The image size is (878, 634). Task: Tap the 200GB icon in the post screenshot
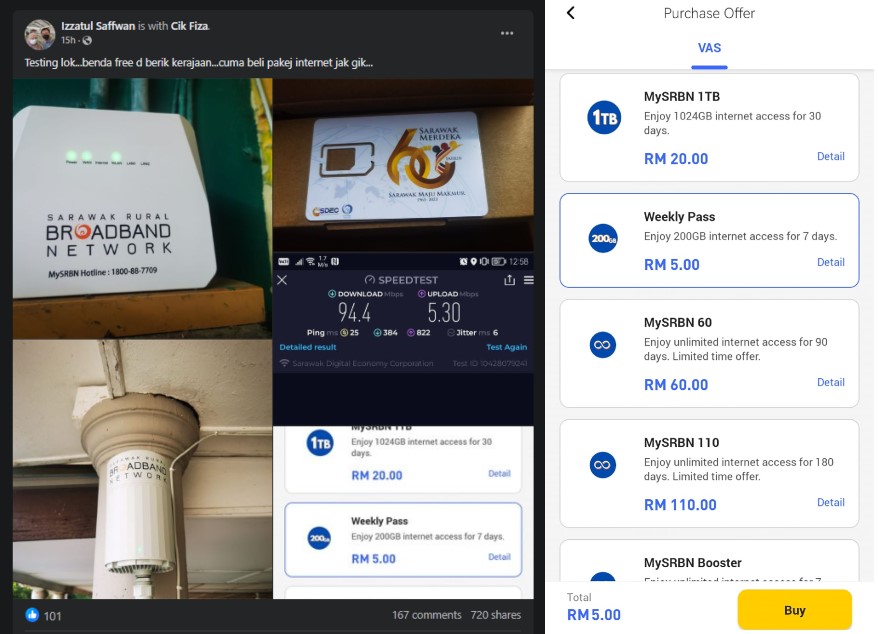pyautogui.click(x=319, y=538)
